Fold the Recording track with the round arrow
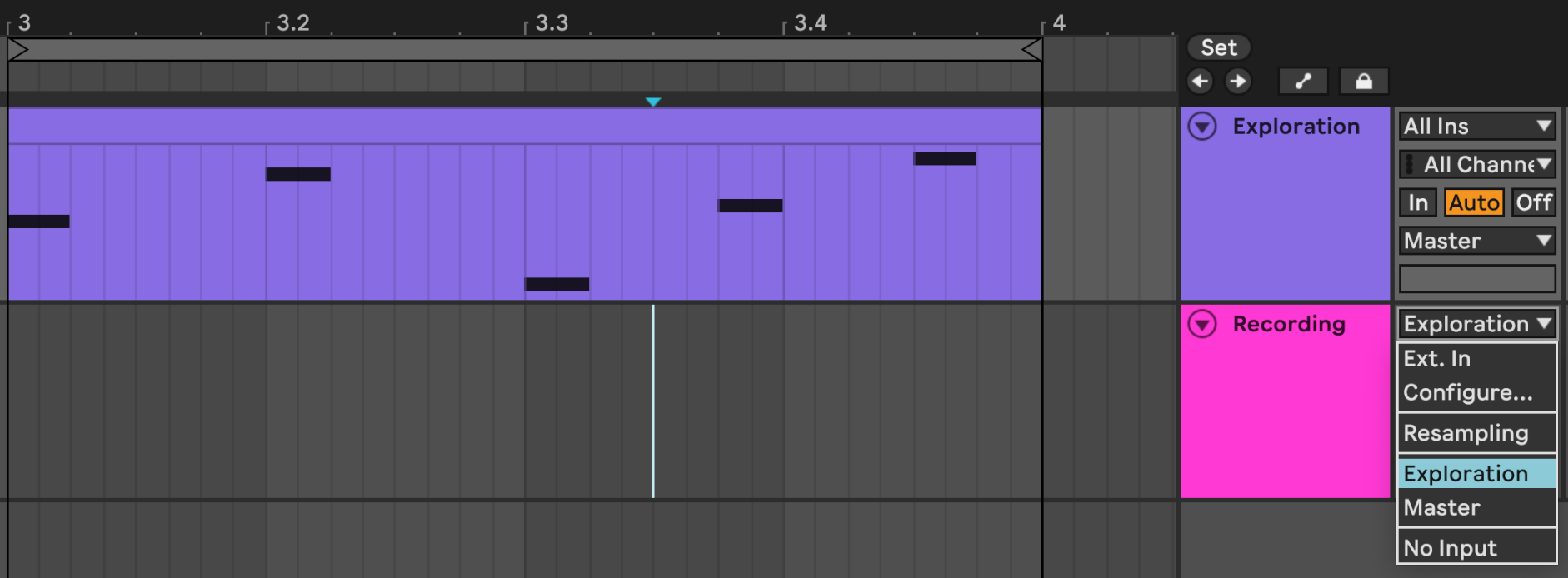This screenshot has height=578, width=1568. (x=1202, y=324)
